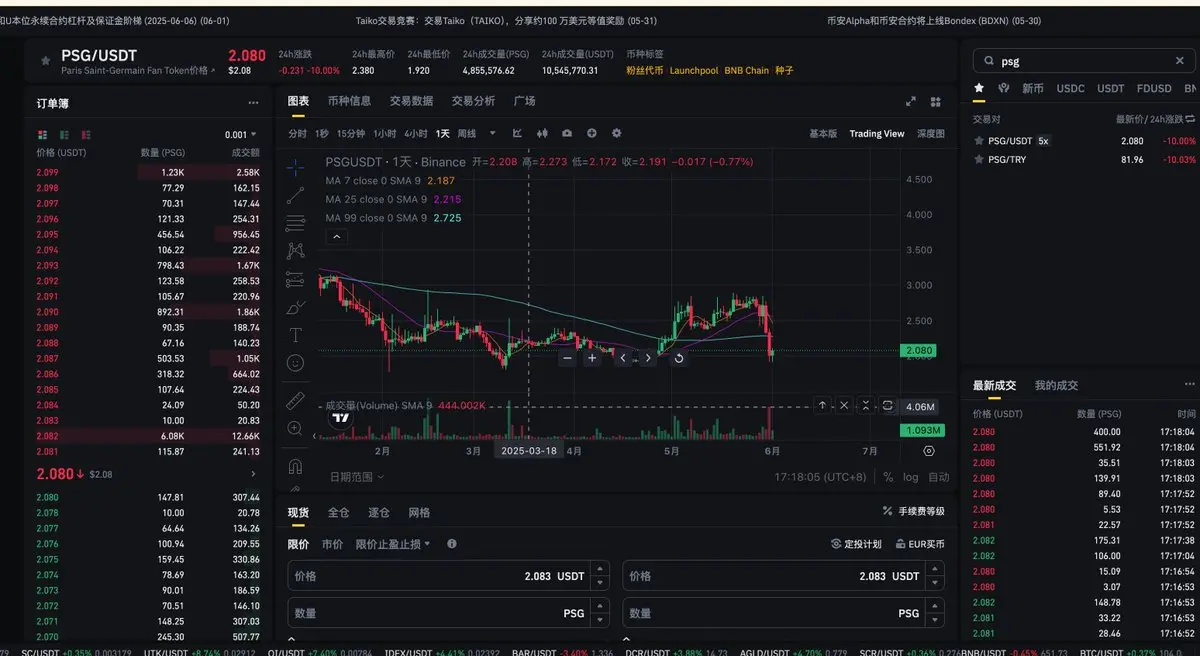Select the crosshair cursor drawing tool
The width and height of the screenshot is (1200, 656).
click(x=295, y=167)
